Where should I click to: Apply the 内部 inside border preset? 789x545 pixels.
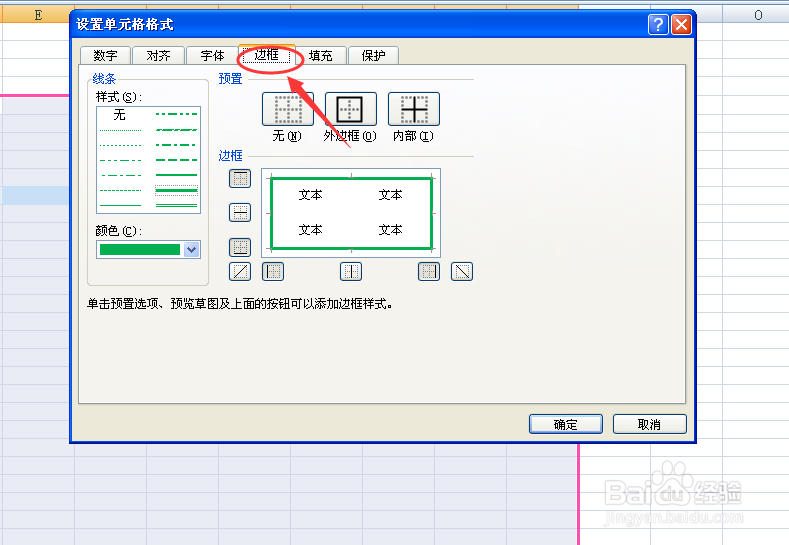(414, 109)
